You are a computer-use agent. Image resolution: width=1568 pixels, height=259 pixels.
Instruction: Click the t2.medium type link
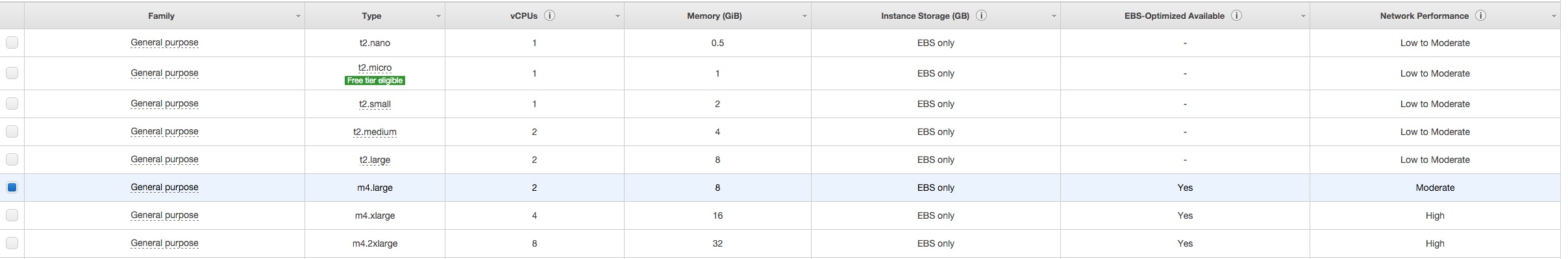375,132
